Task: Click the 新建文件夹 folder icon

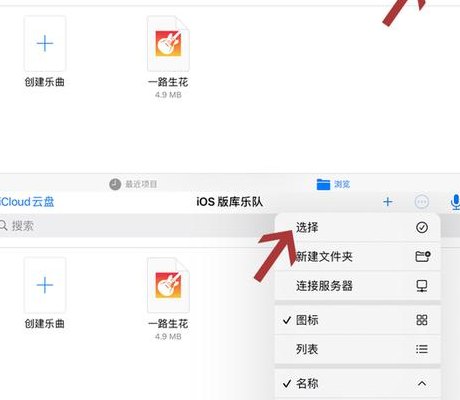Action: click(x=423, y=256)
